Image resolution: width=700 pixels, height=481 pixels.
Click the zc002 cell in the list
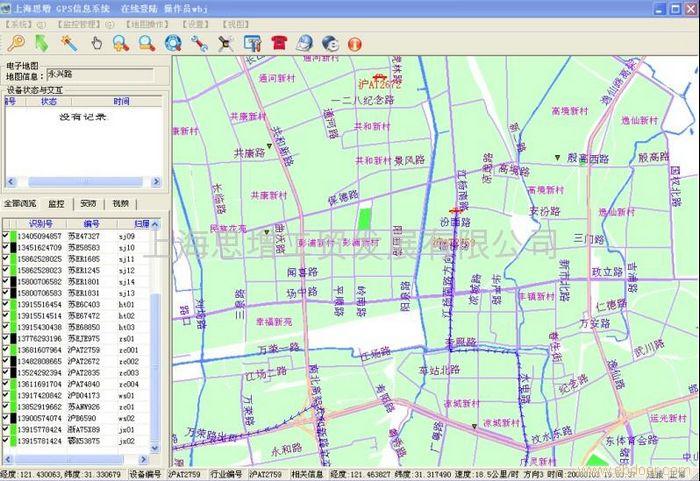click(129, 361)
